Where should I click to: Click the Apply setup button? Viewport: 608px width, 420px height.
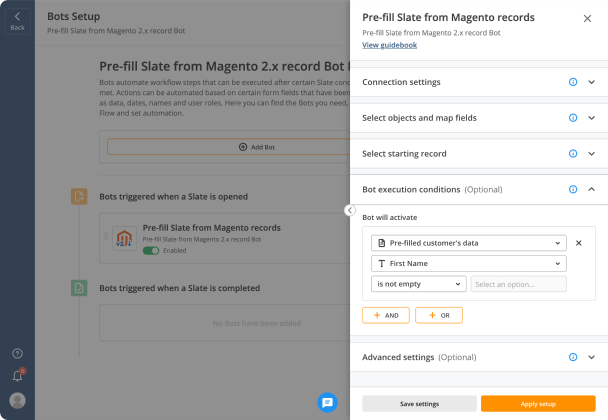point(538,404)
